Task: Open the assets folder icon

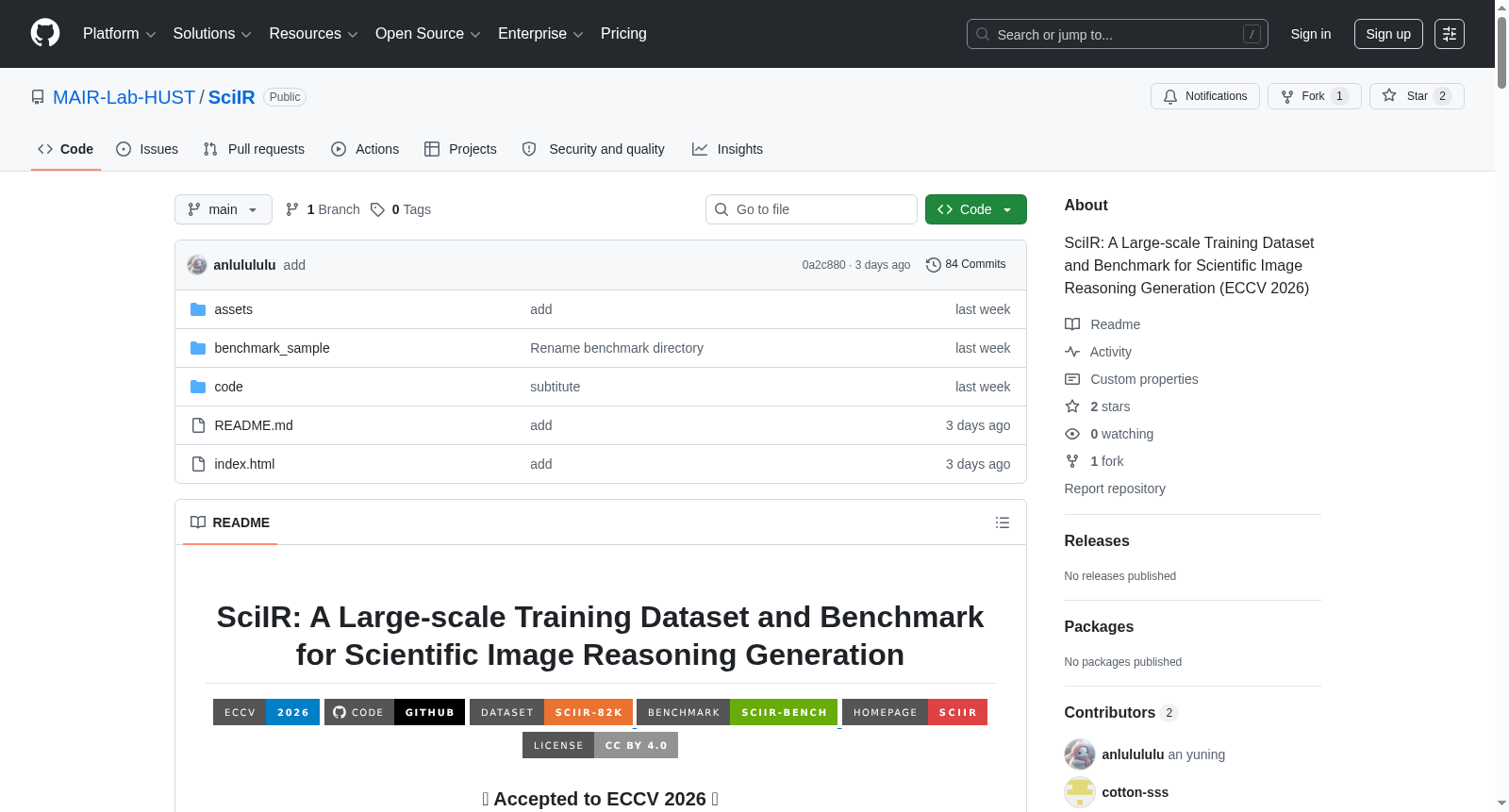Action: [x=198, y=309]
